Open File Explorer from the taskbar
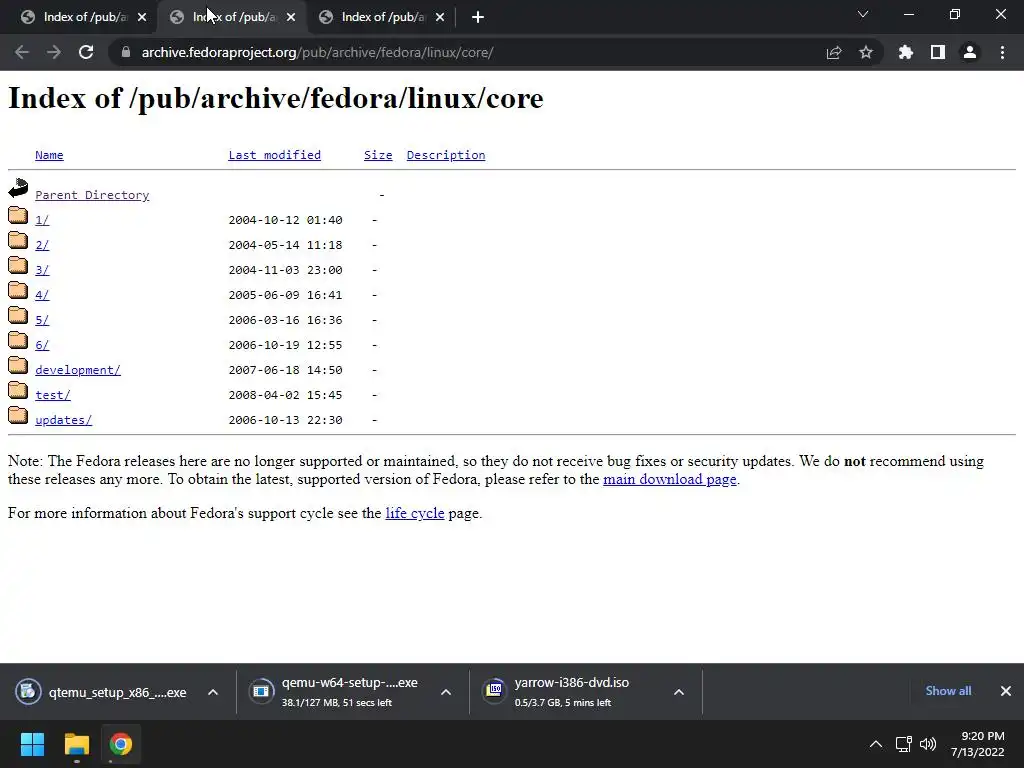1024x768 pixels. pyautogui.click(x=76, y=744)
